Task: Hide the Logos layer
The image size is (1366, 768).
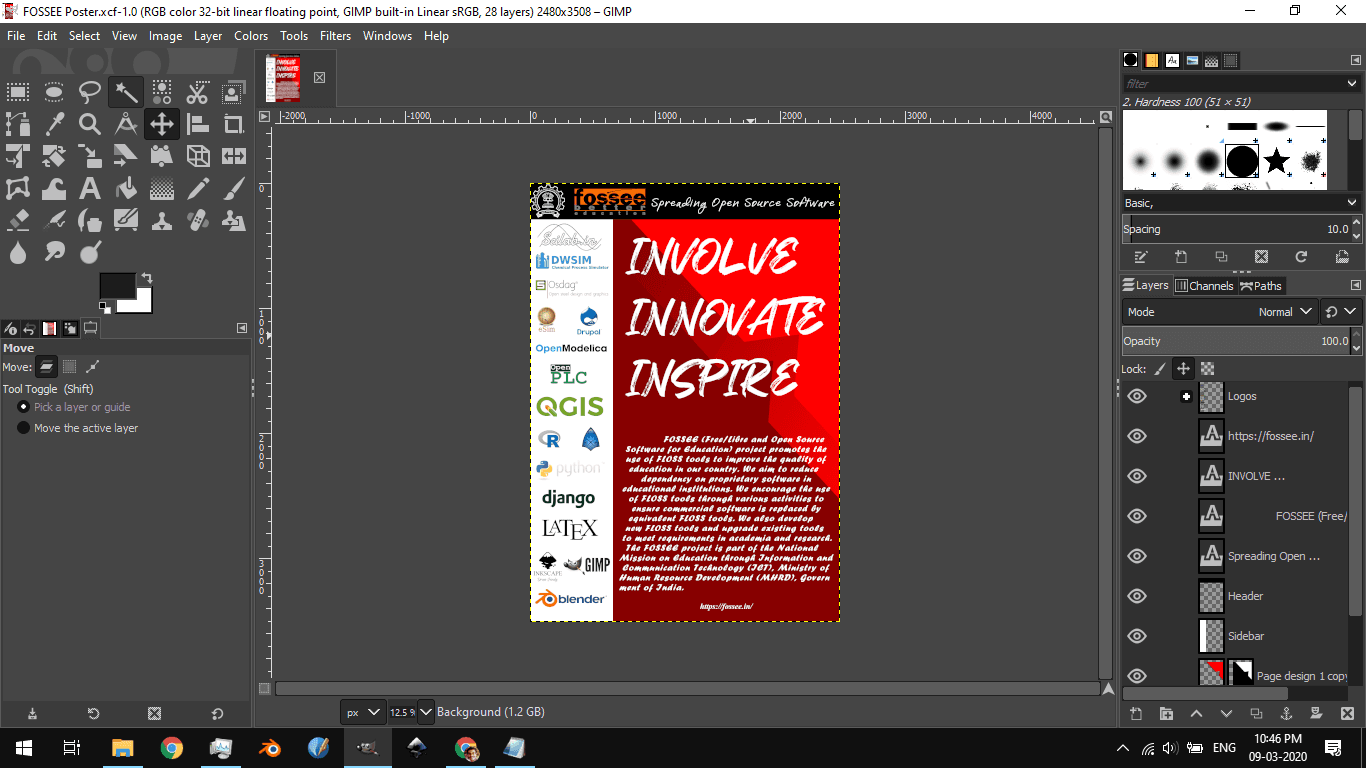Action: pyautogui.click(x=1136, y=396)
